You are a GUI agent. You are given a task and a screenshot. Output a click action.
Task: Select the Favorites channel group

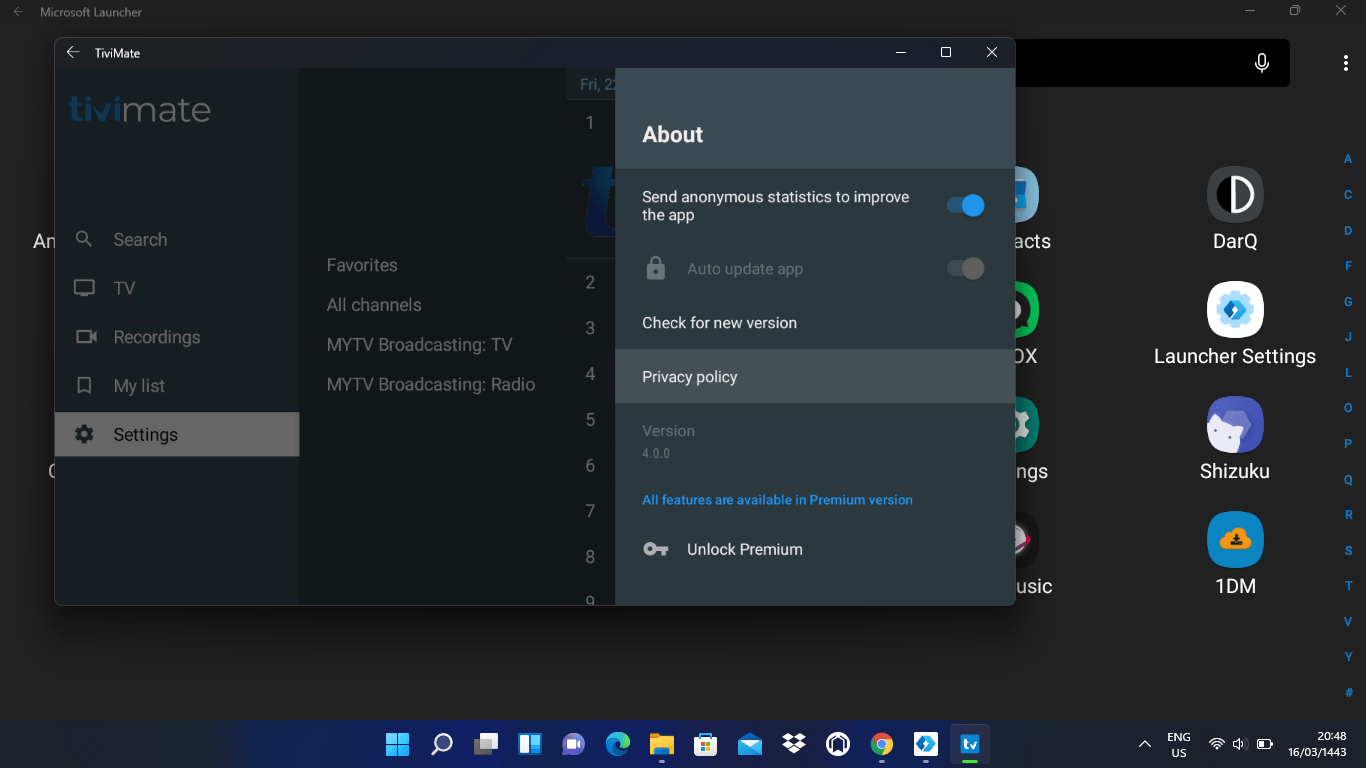[x=362, y=265]
